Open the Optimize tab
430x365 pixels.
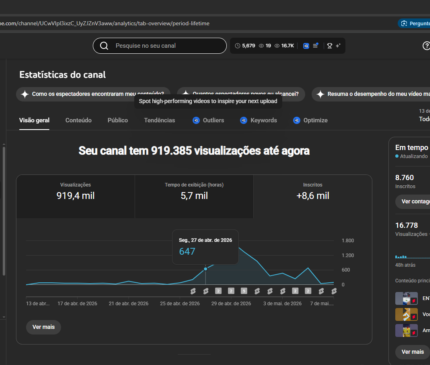pos(310,120)
